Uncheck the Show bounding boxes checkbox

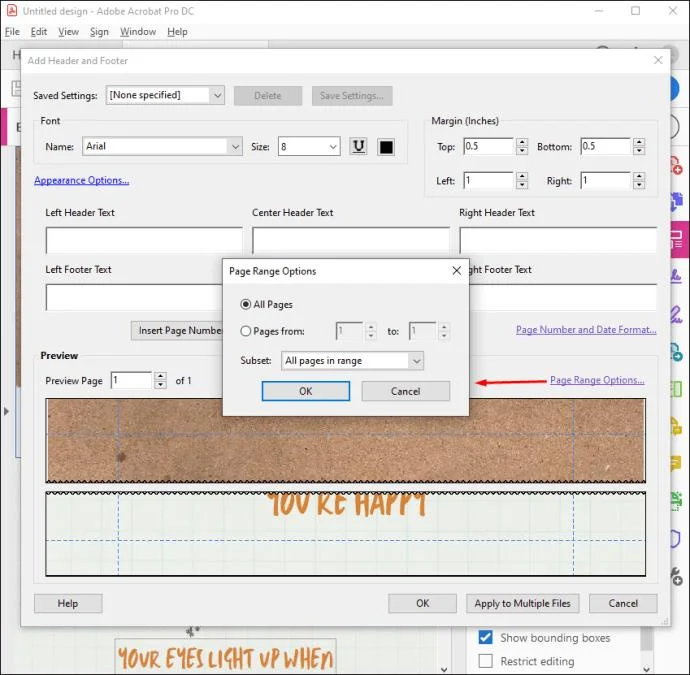(485, 637)
